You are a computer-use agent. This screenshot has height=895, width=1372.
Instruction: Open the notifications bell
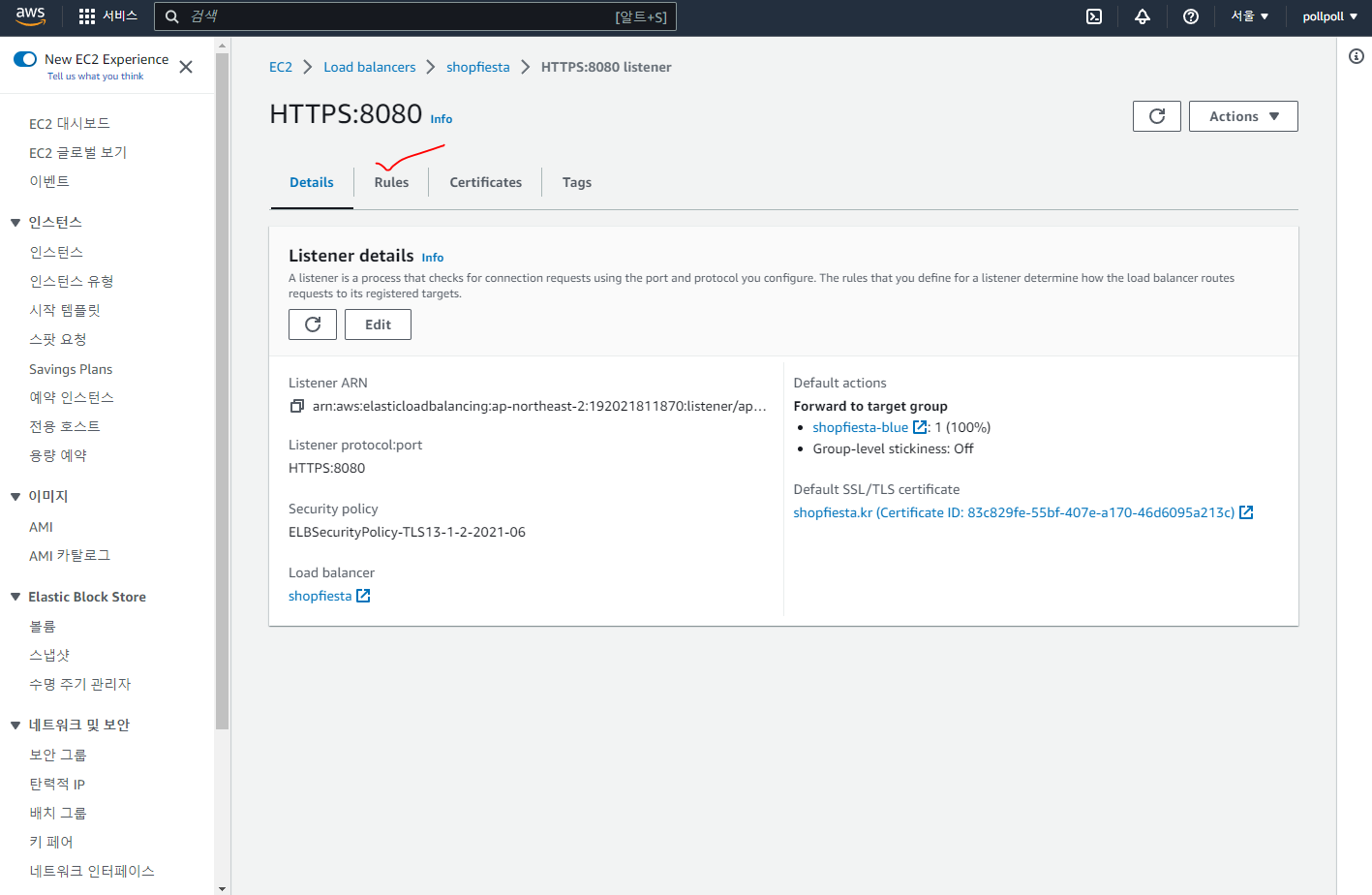pyautogui.click(x=1143, y=16)
